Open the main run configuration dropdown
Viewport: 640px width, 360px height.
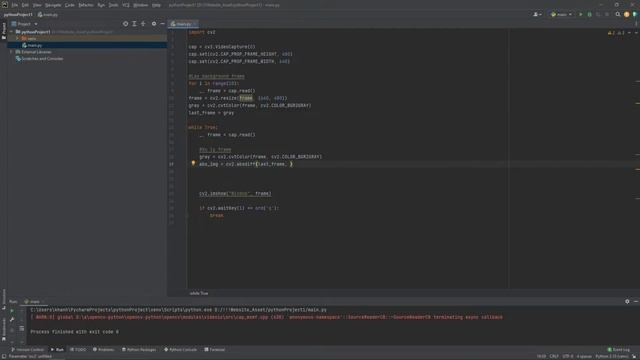[x=561, y=15]
